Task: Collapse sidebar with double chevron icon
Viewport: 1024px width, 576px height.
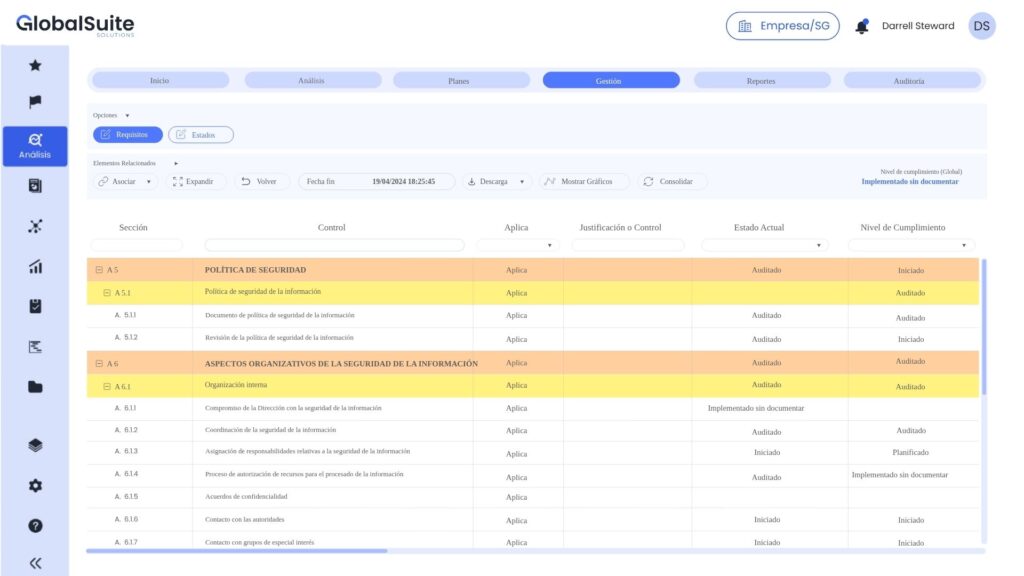Action: 35,563
